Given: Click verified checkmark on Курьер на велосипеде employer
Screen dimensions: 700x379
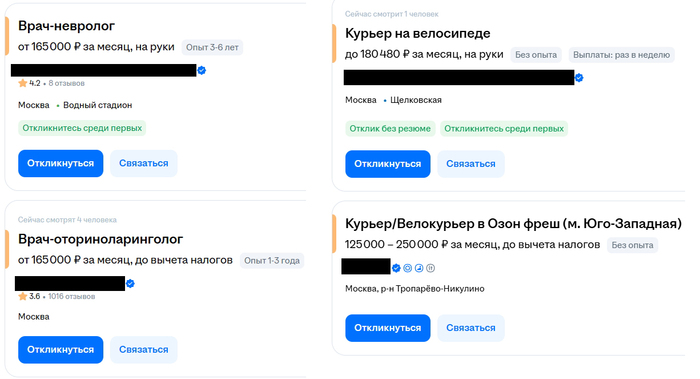Looking at the screenshot, I should pos(579,78).
